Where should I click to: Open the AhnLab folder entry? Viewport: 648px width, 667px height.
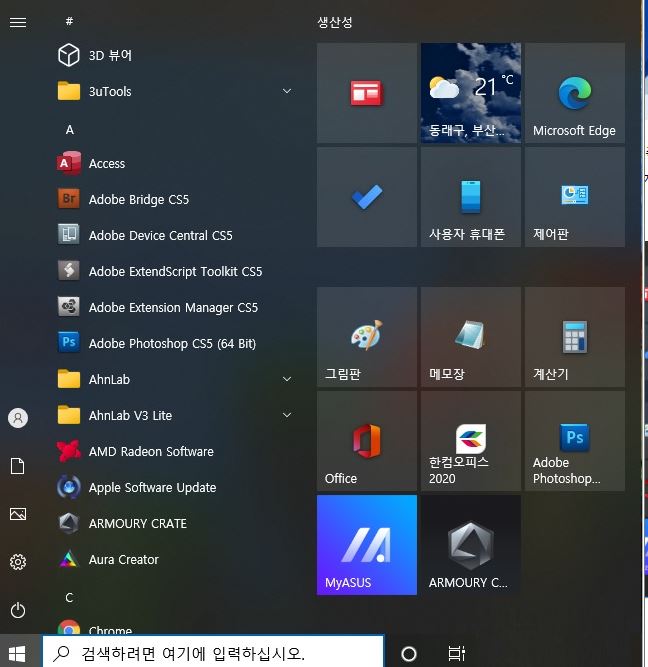tap(174, 379)
